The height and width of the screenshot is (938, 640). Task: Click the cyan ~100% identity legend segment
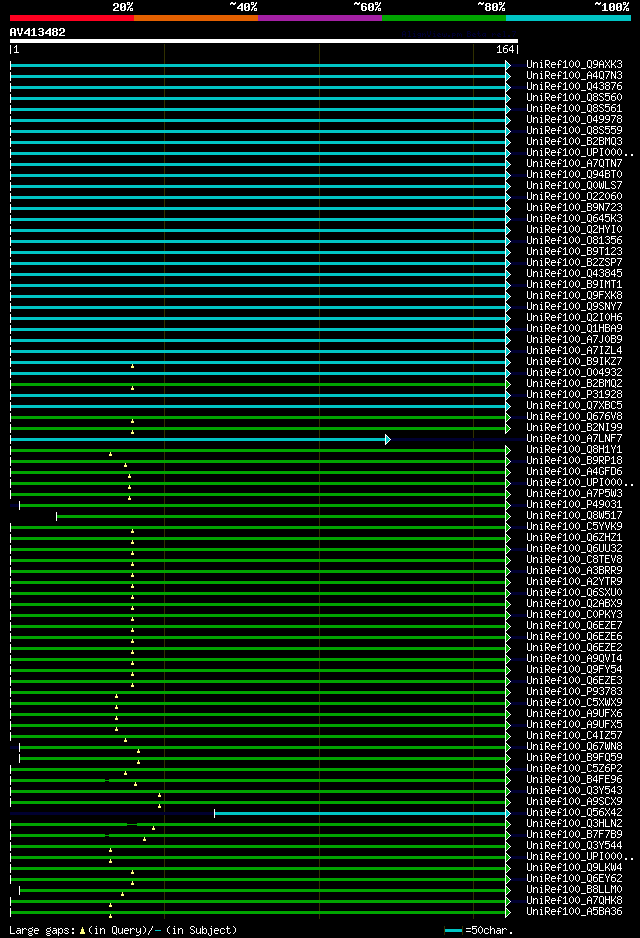click(568, 18)
